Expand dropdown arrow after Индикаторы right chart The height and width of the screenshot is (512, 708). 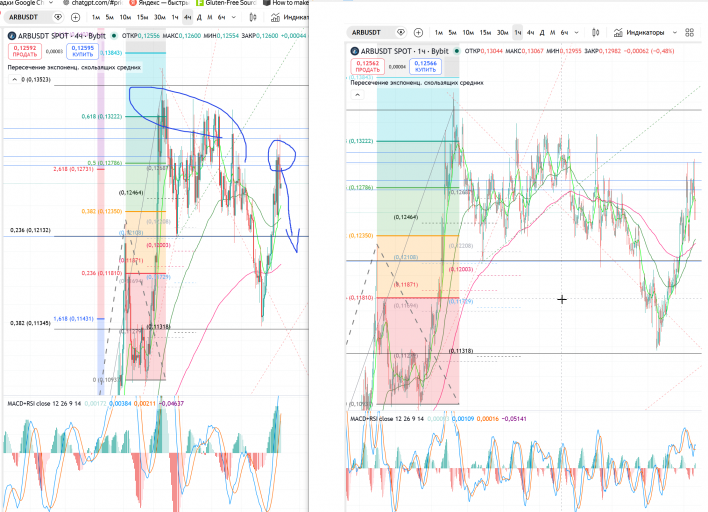click(x=675, y=33)
